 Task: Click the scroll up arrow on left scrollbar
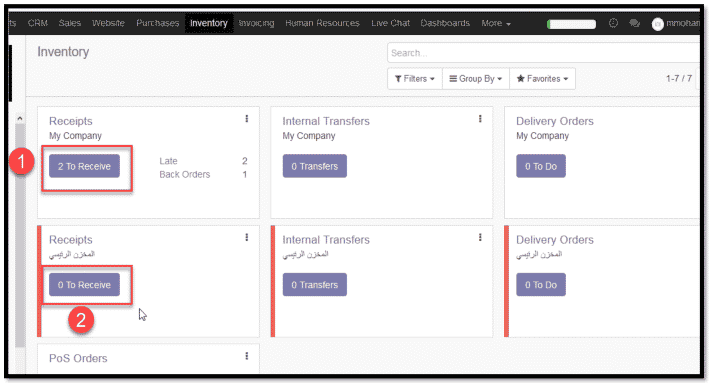[19, 118]
